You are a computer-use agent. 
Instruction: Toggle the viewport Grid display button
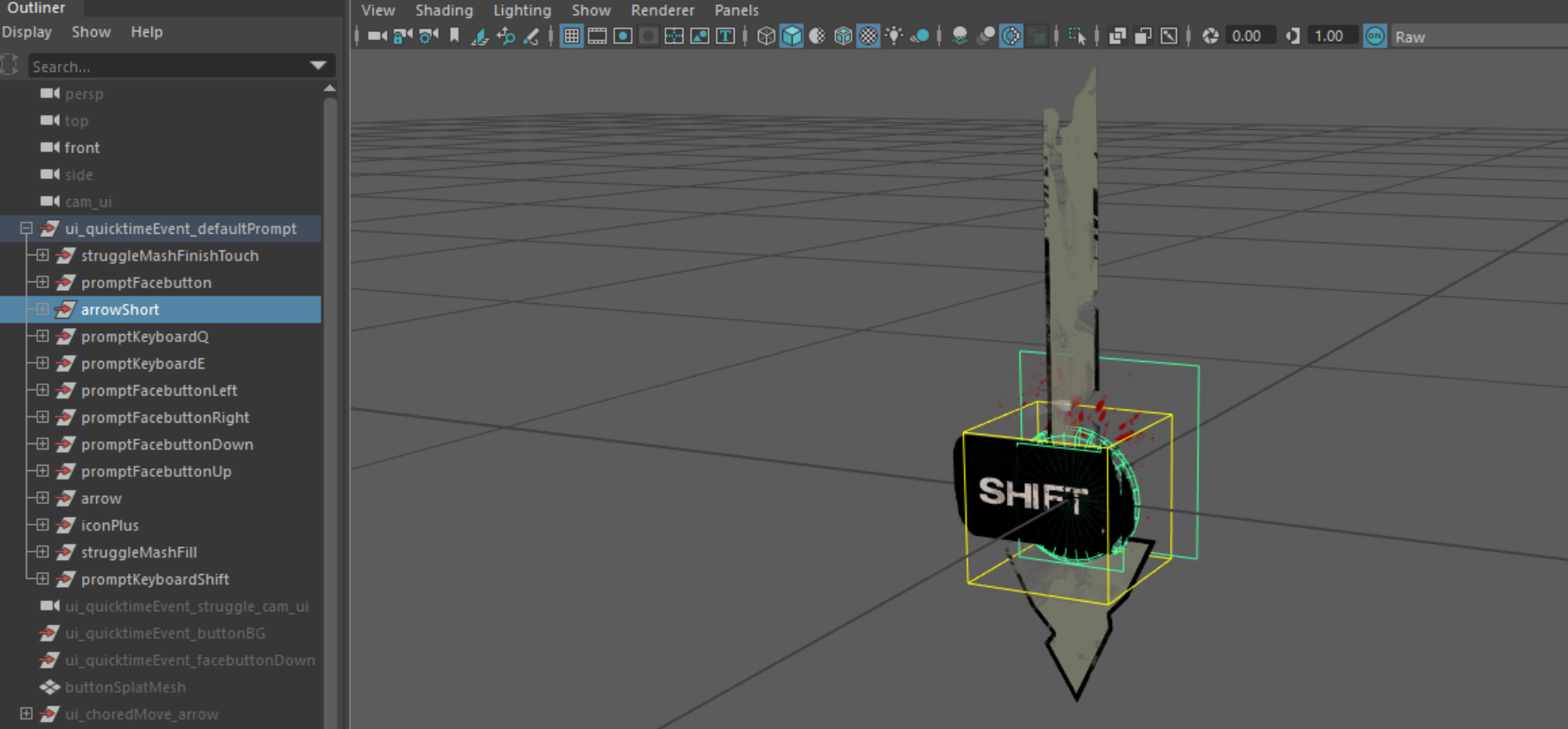571,36
